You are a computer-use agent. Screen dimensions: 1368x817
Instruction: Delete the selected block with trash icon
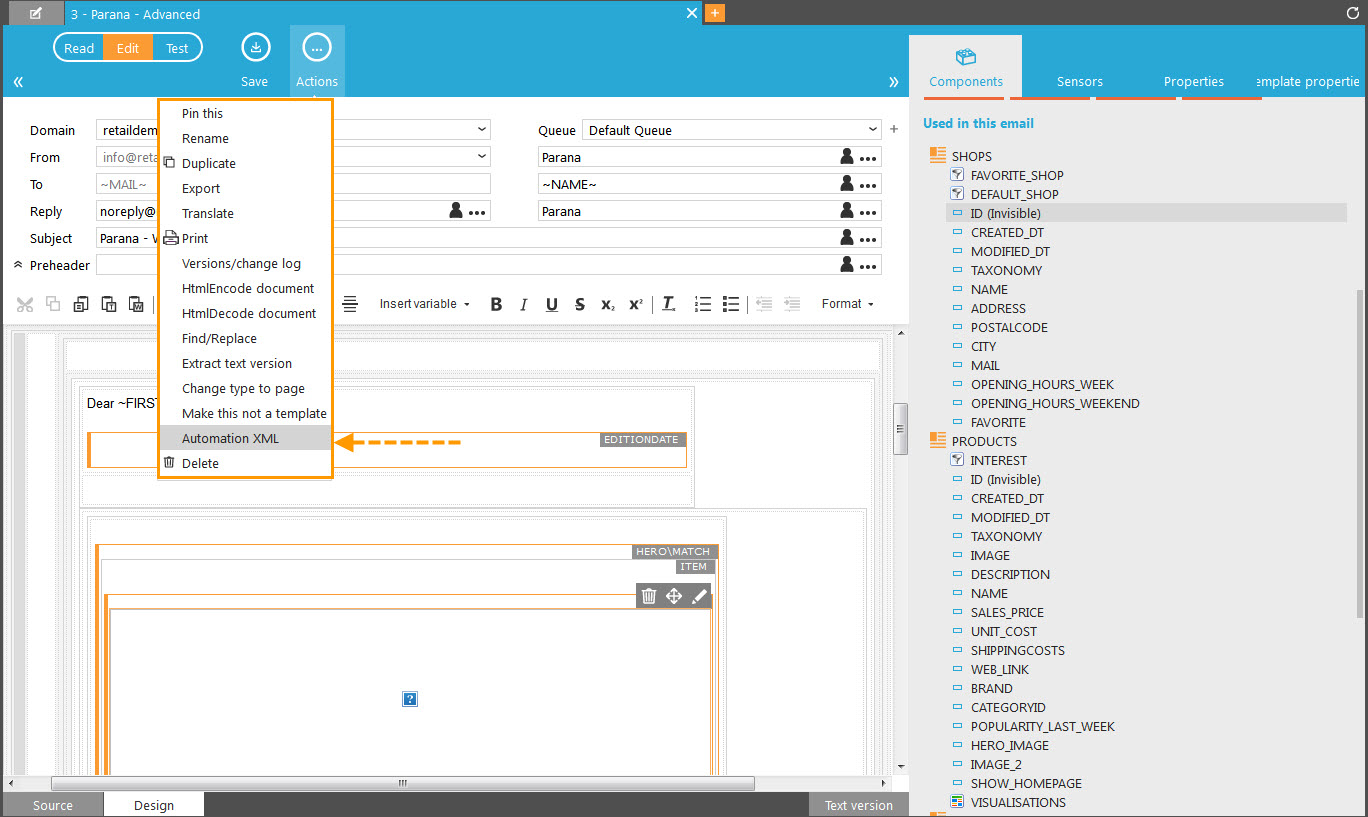click(648, 596)
